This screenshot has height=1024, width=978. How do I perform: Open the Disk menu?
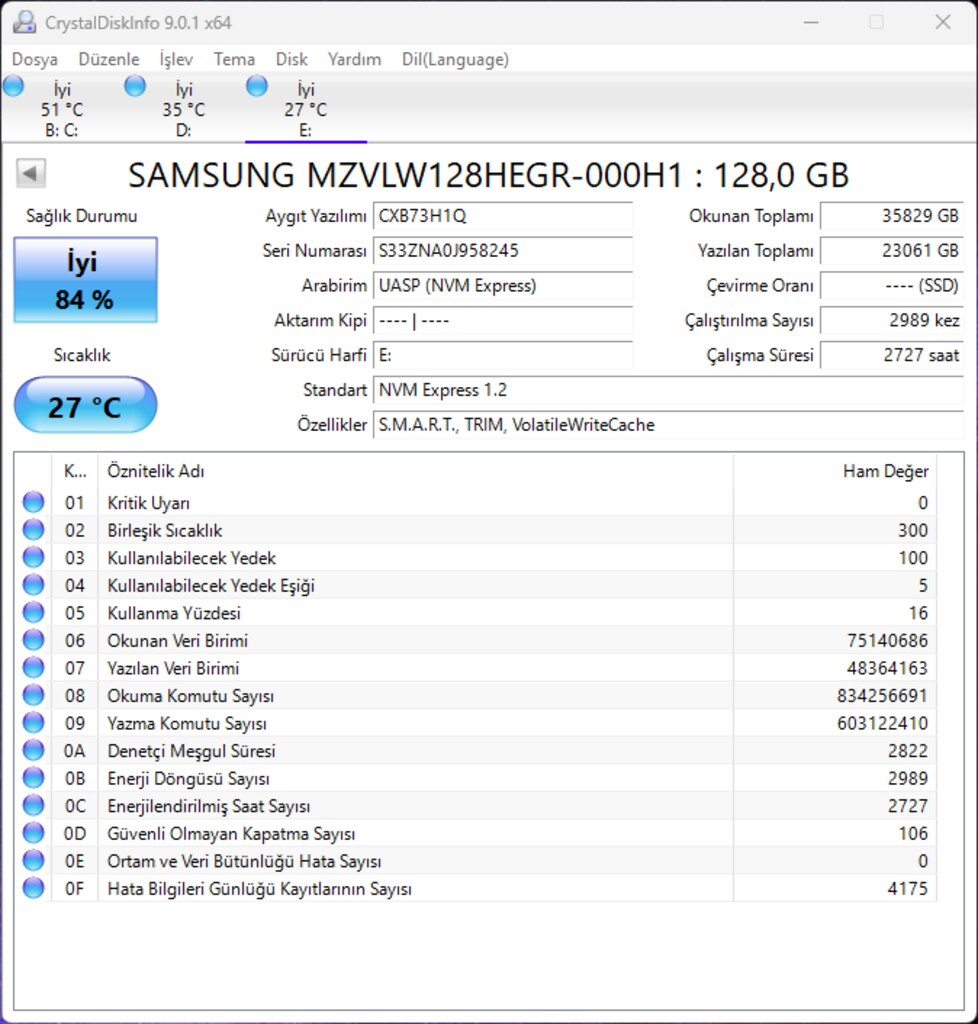(x=292, y=59)
